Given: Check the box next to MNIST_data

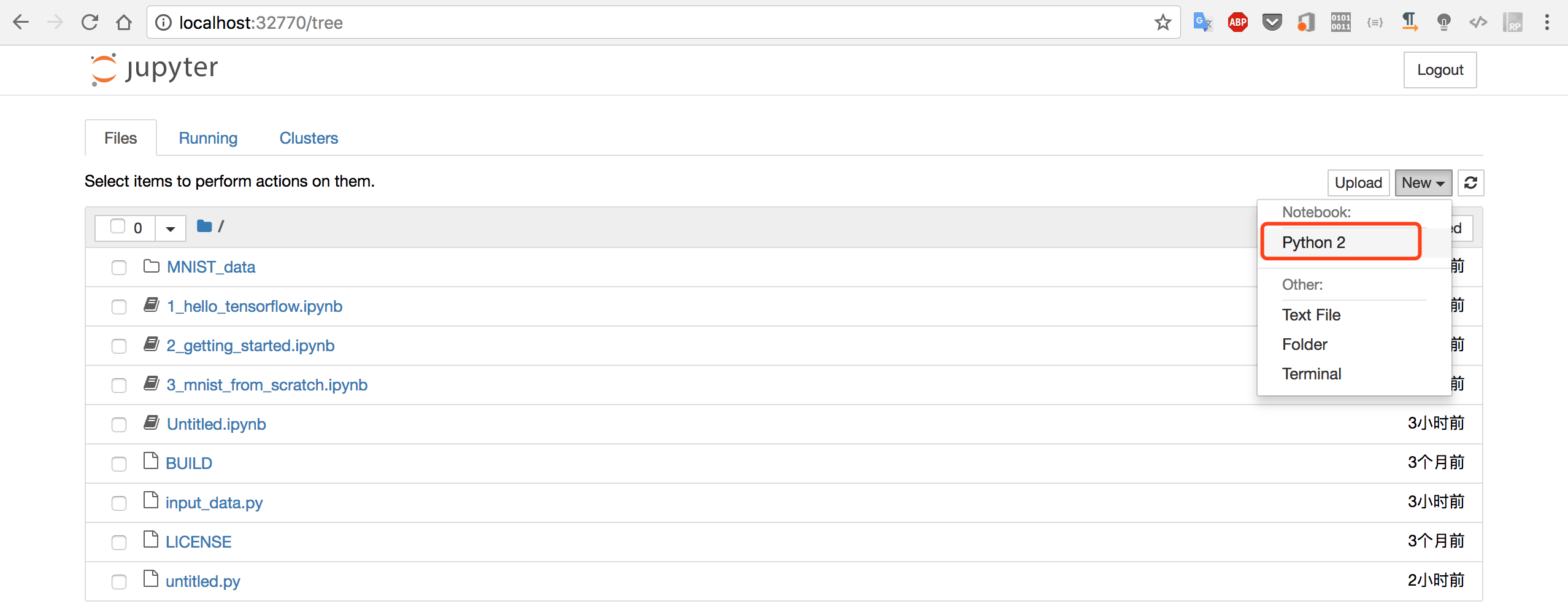Looking at the screenshot, I should tap(119, 268).
